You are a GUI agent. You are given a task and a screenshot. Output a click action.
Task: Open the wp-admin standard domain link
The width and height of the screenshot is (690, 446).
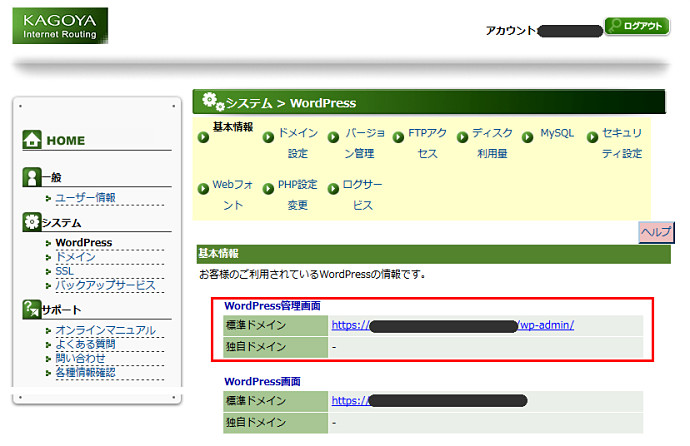[x=452, y=325]
